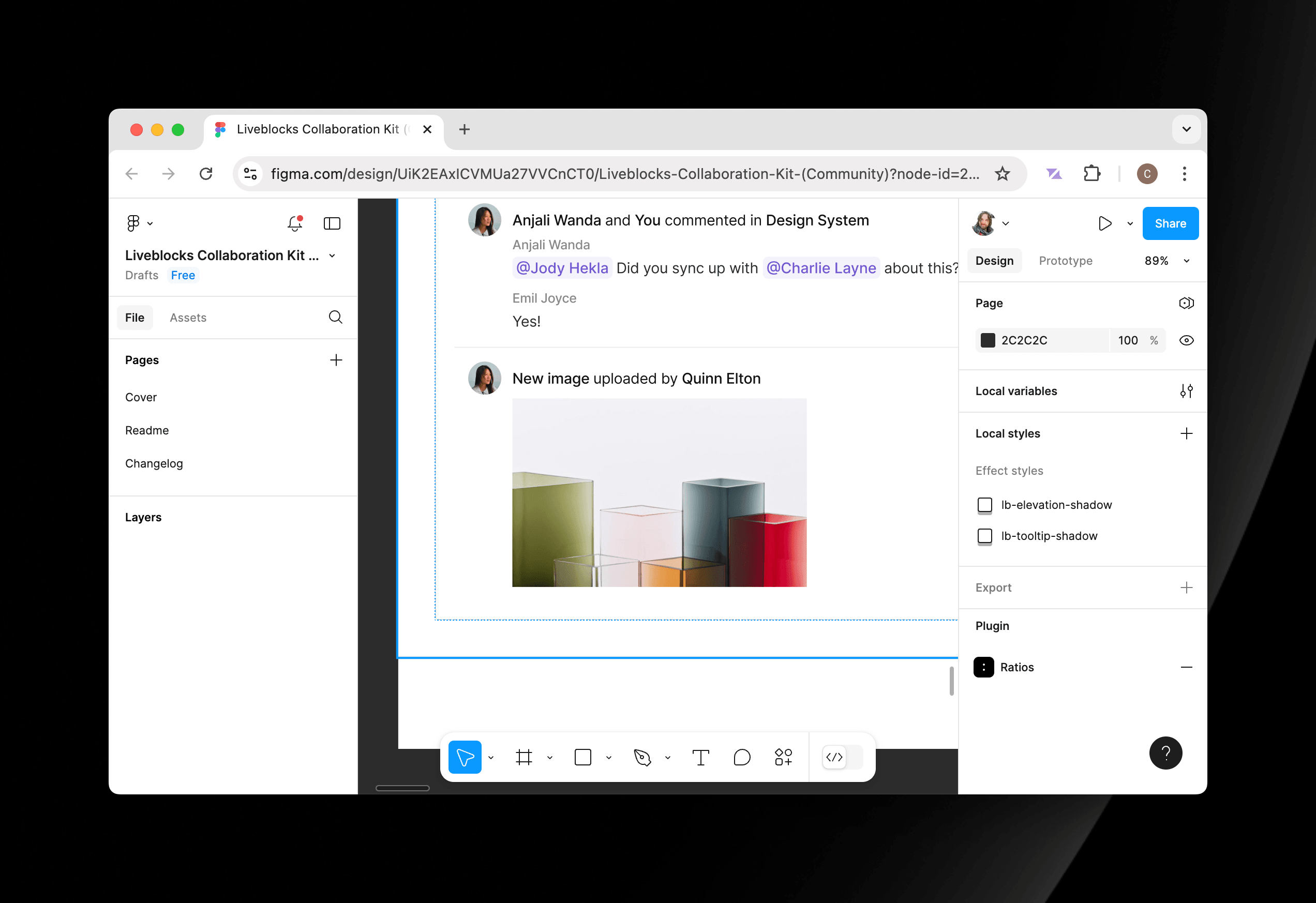Select the Pen tool

point(642,757)
